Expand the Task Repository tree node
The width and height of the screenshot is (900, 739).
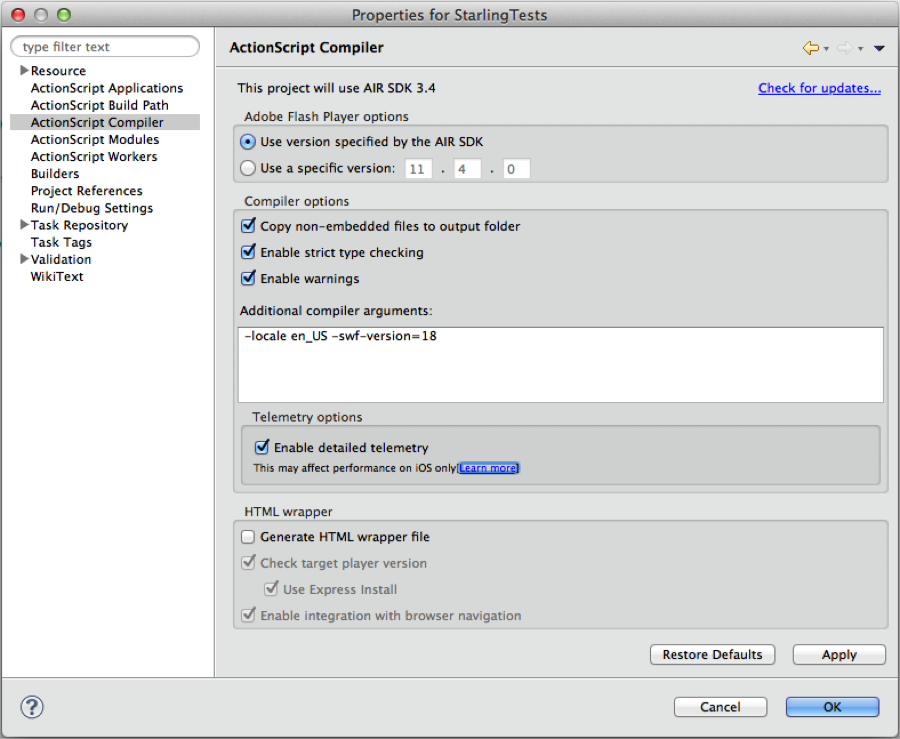24,225
